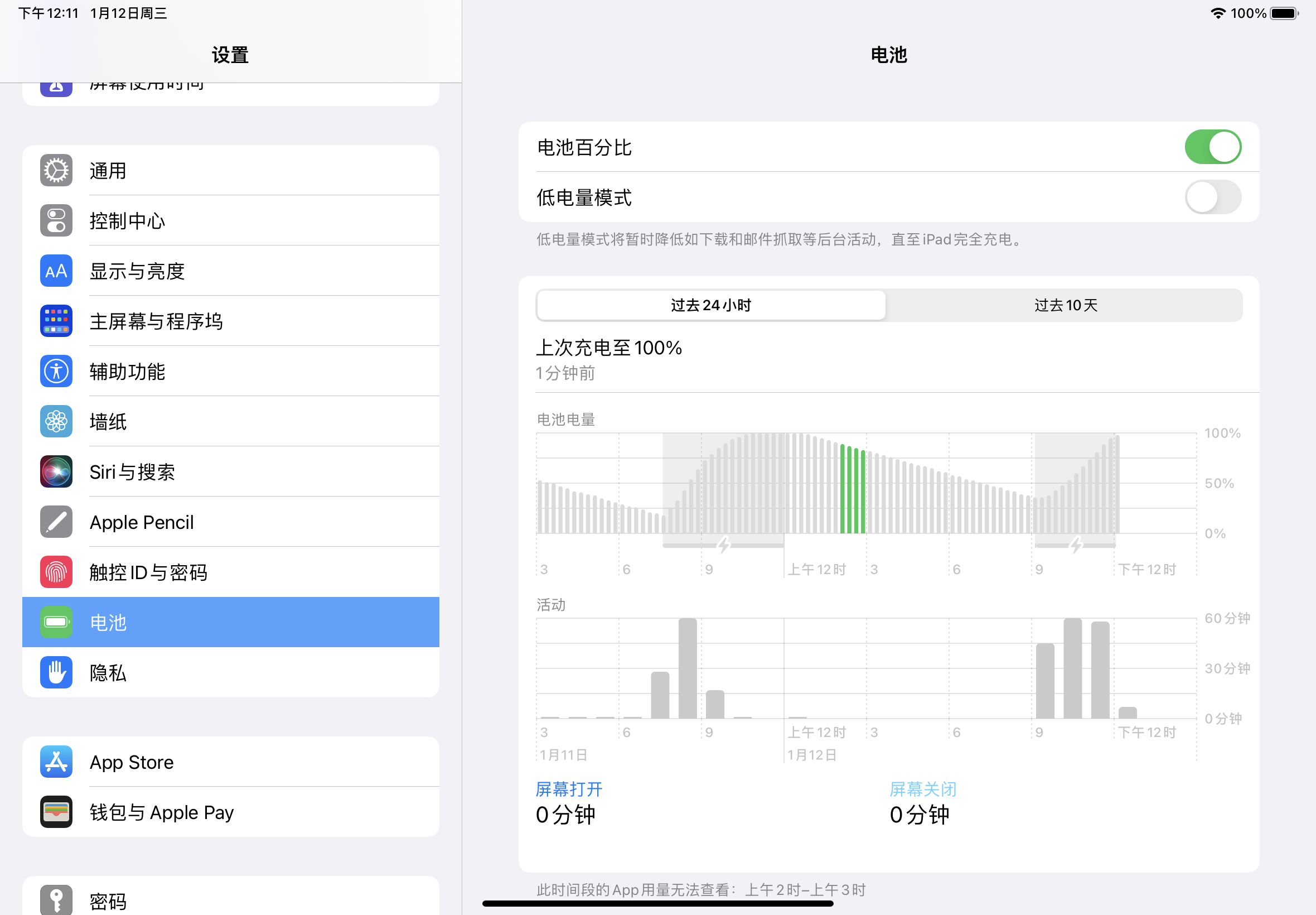
Task: Open the Apple Pencil icon
Action: coord(56,522)
